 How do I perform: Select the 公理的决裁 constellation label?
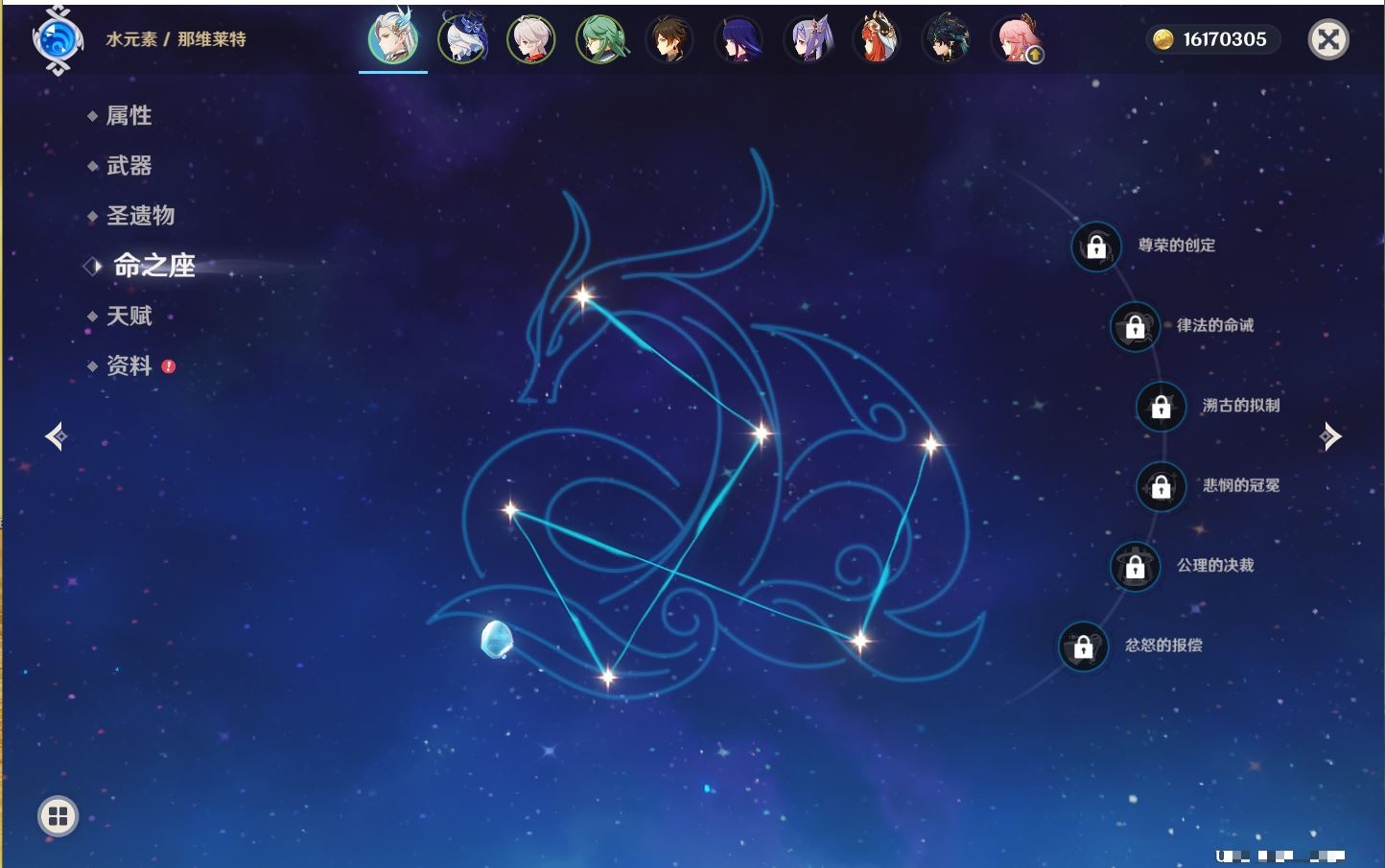(x=1215, y=565)
